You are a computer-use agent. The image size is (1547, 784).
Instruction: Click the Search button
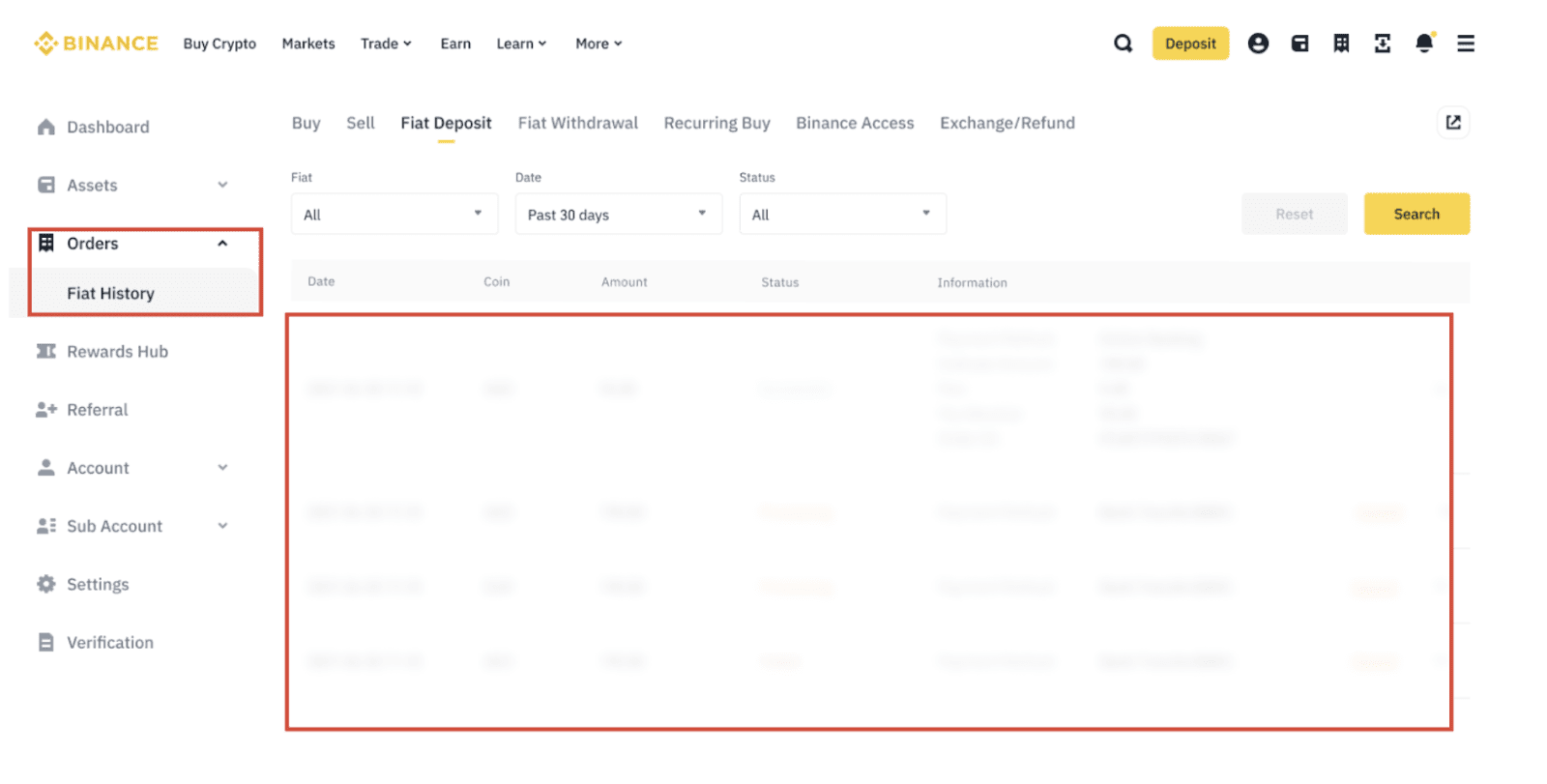1416,214
